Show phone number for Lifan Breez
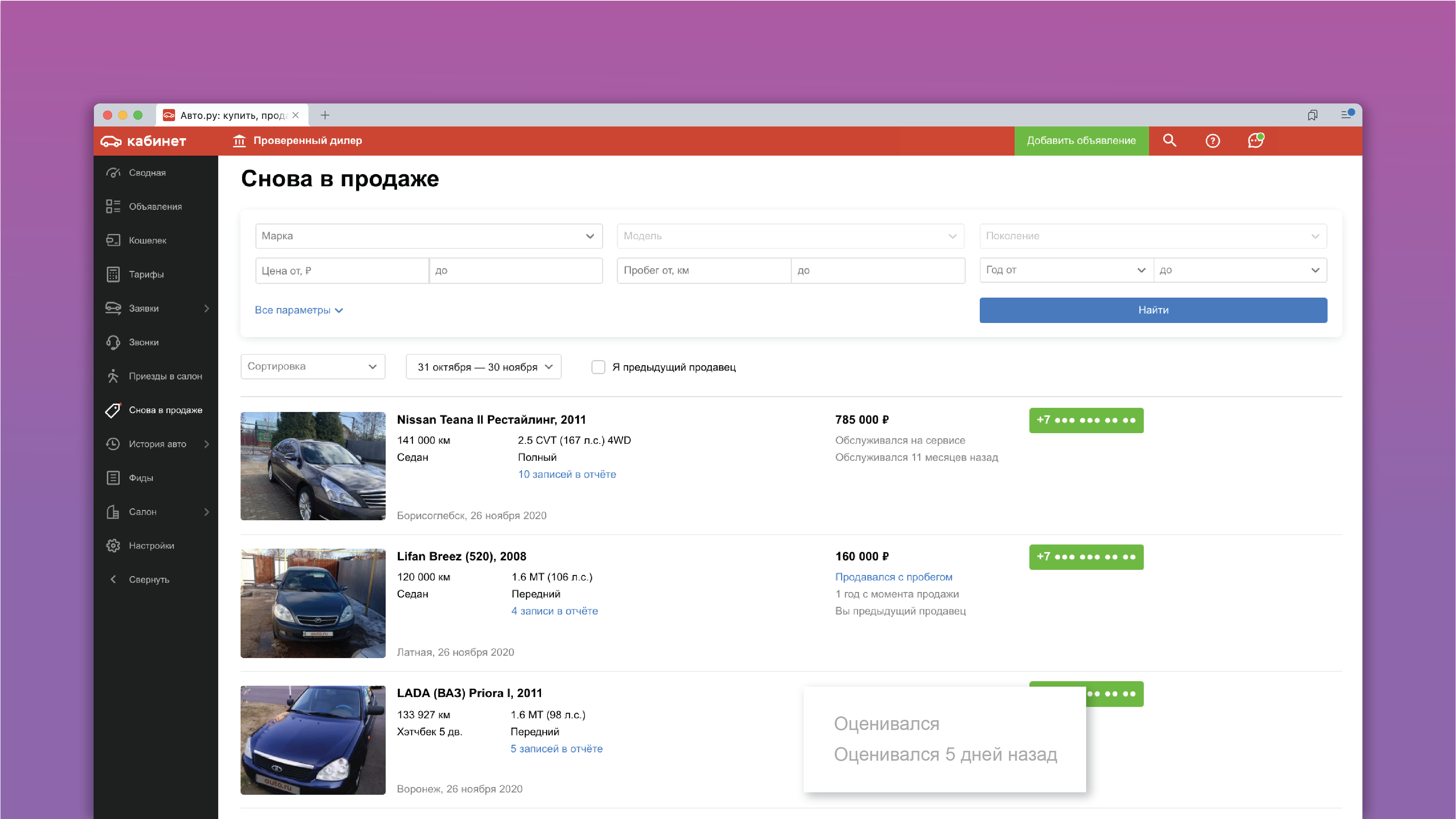1456x819 pixels. pos(1086,557)
